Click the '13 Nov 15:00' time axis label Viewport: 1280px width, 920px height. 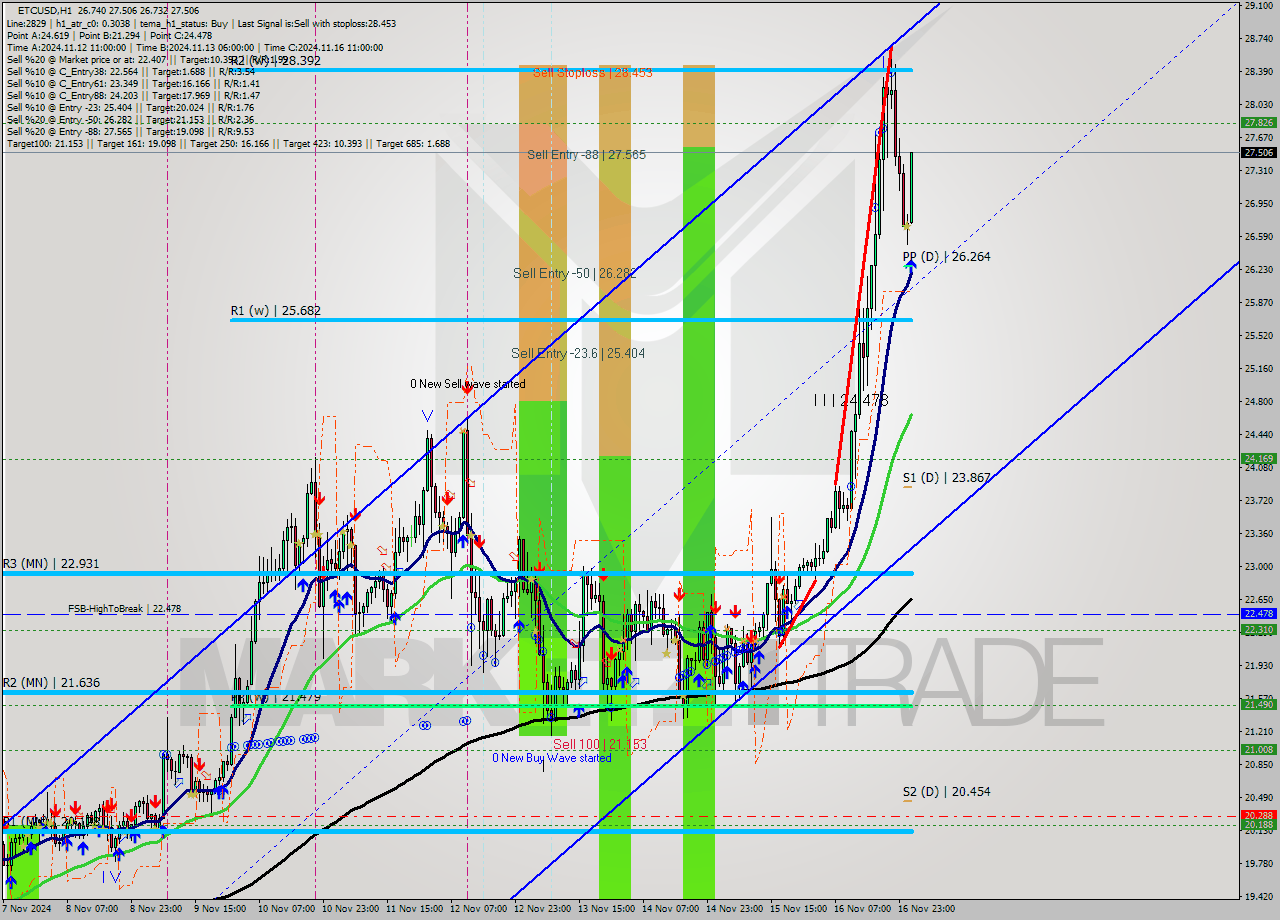point(605,909)
